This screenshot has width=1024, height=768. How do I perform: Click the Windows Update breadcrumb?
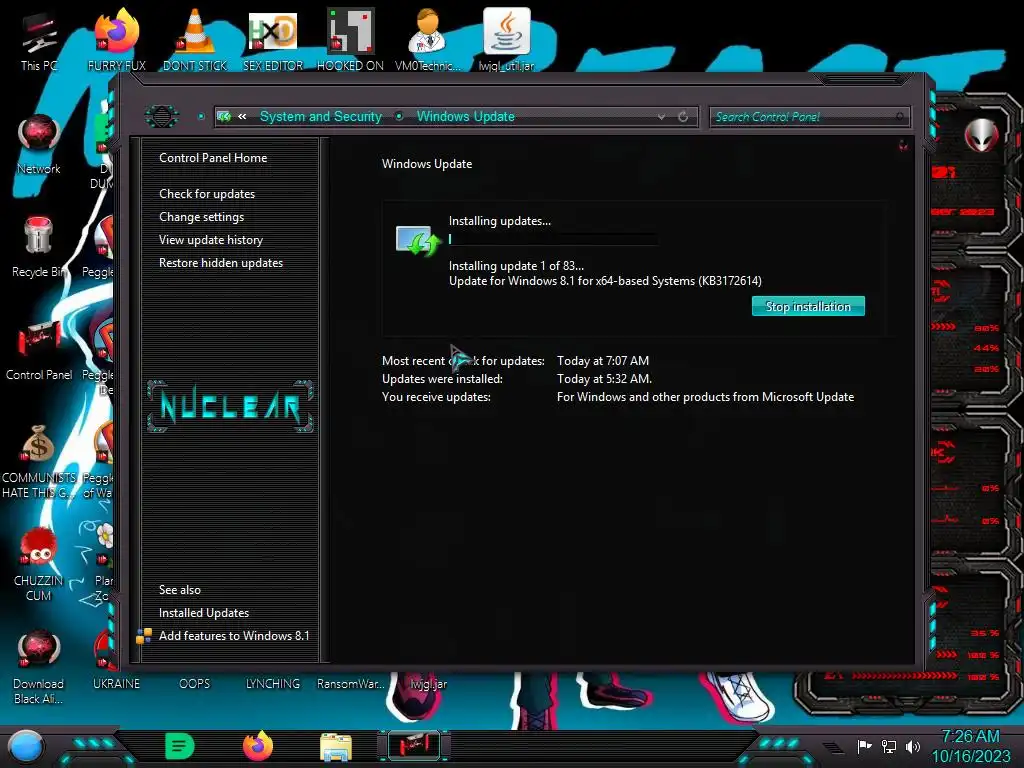pos(466,116)
